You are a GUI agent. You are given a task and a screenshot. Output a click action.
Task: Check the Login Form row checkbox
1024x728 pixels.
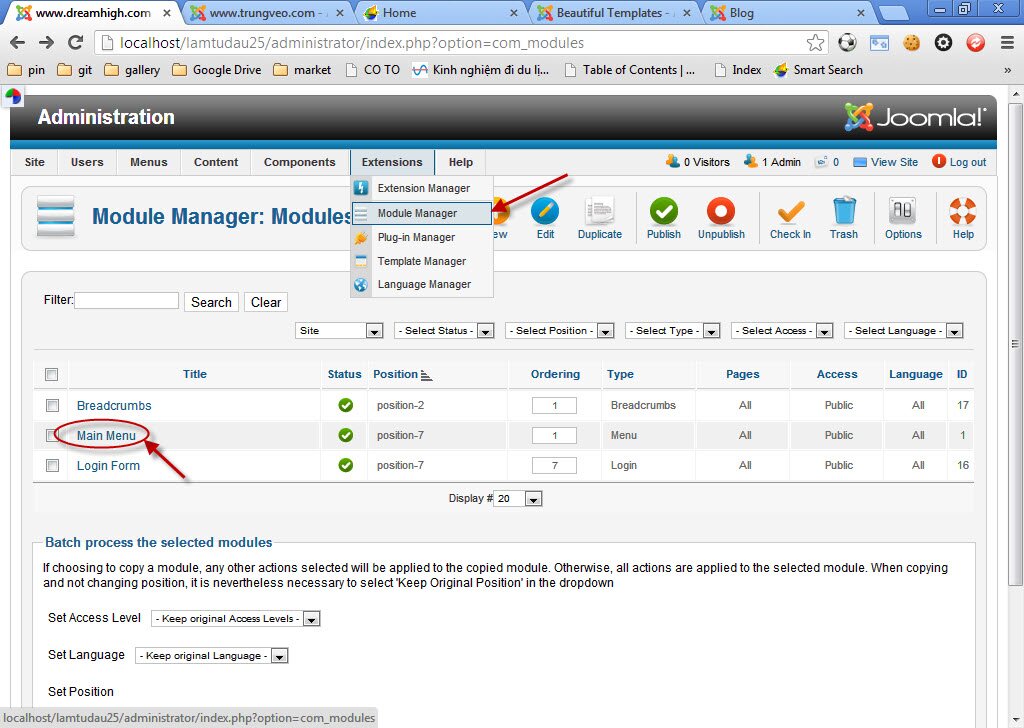tap(52, 465)
